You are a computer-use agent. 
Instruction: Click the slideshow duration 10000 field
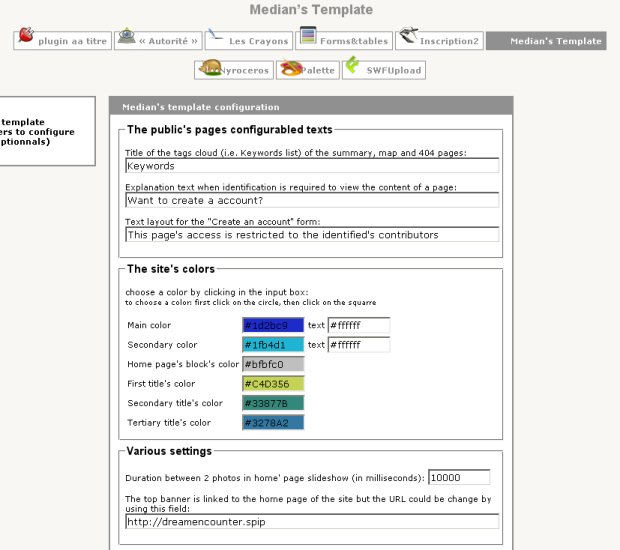coord(459,477)
